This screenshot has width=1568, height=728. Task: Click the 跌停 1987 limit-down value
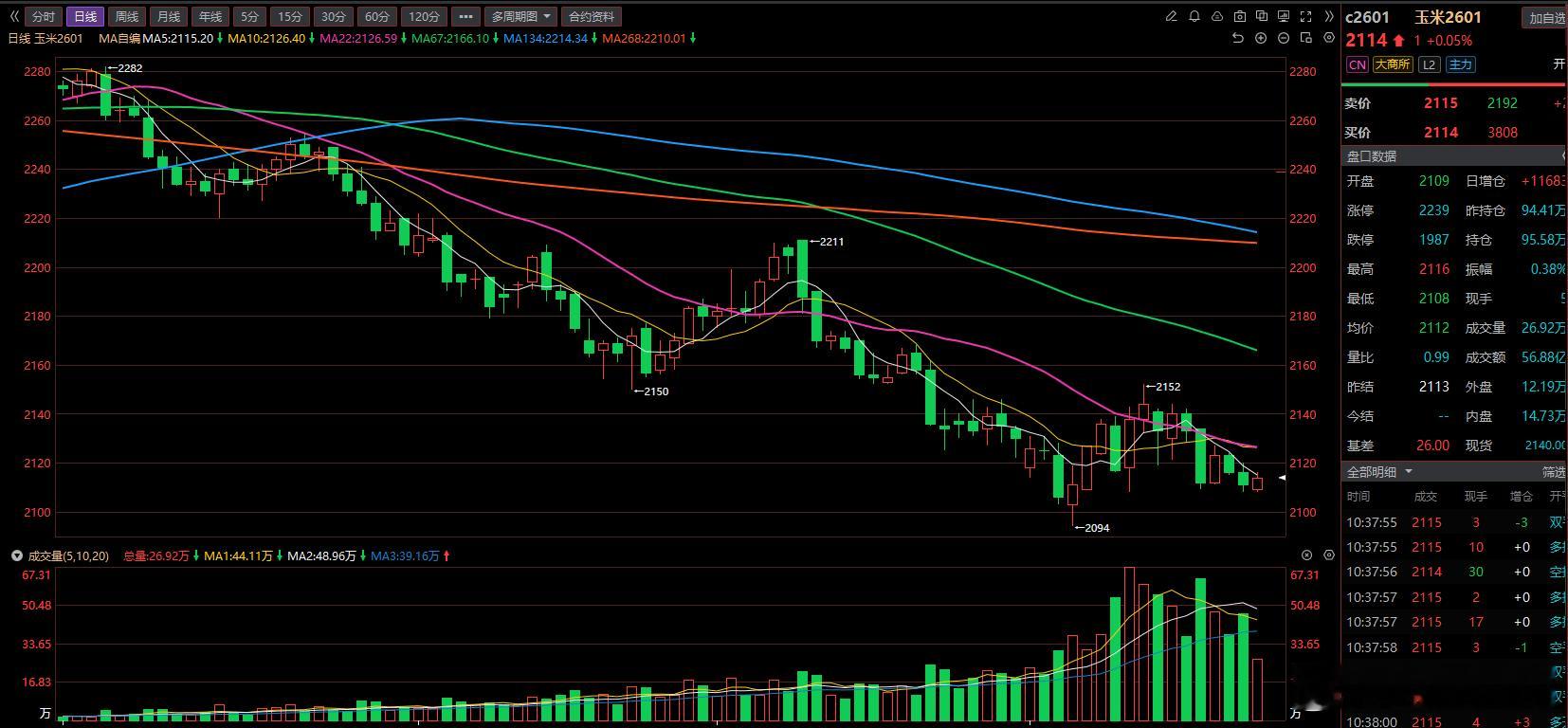(1433, 240)
